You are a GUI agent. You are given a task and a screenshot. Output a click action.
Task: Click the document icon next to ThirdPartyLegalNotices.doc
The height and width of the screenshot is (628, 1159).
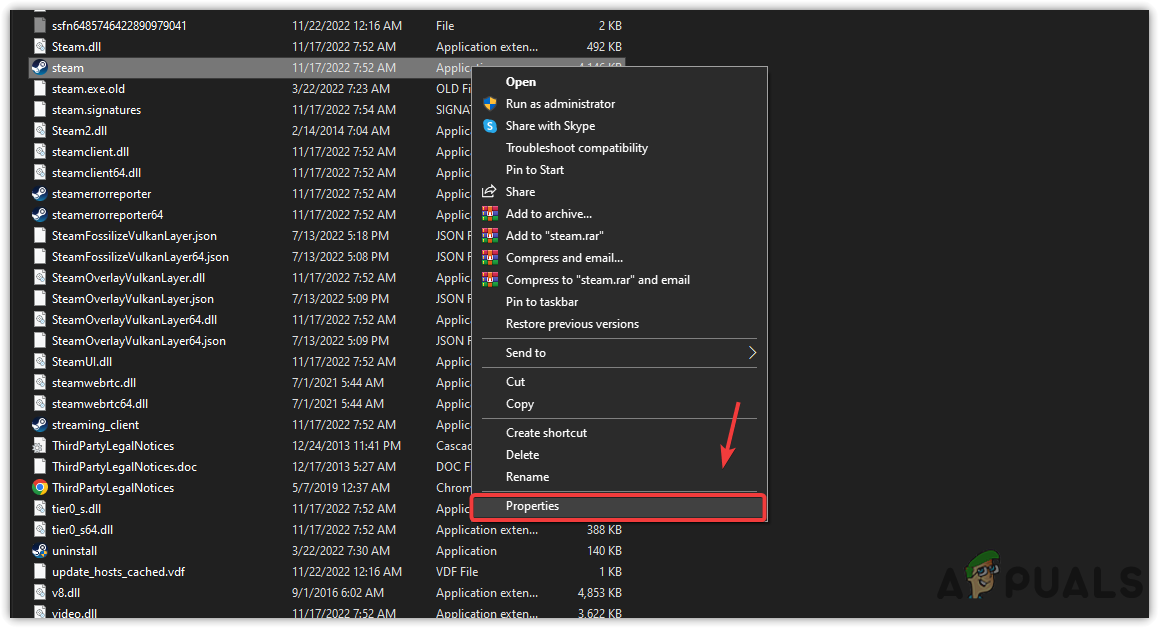tap(40, 466)
